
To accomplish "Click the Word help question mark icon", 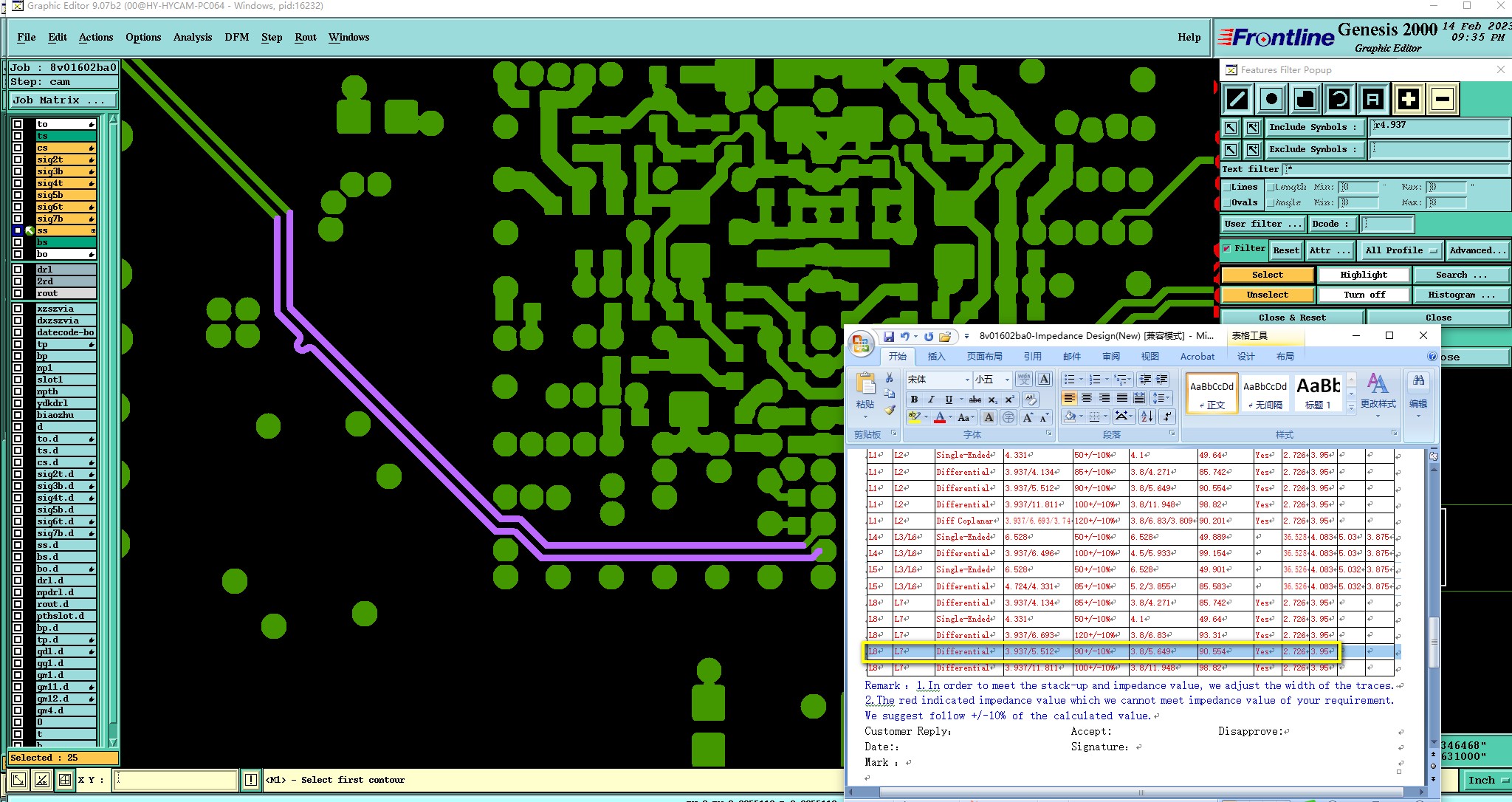I will (1432, 357).
